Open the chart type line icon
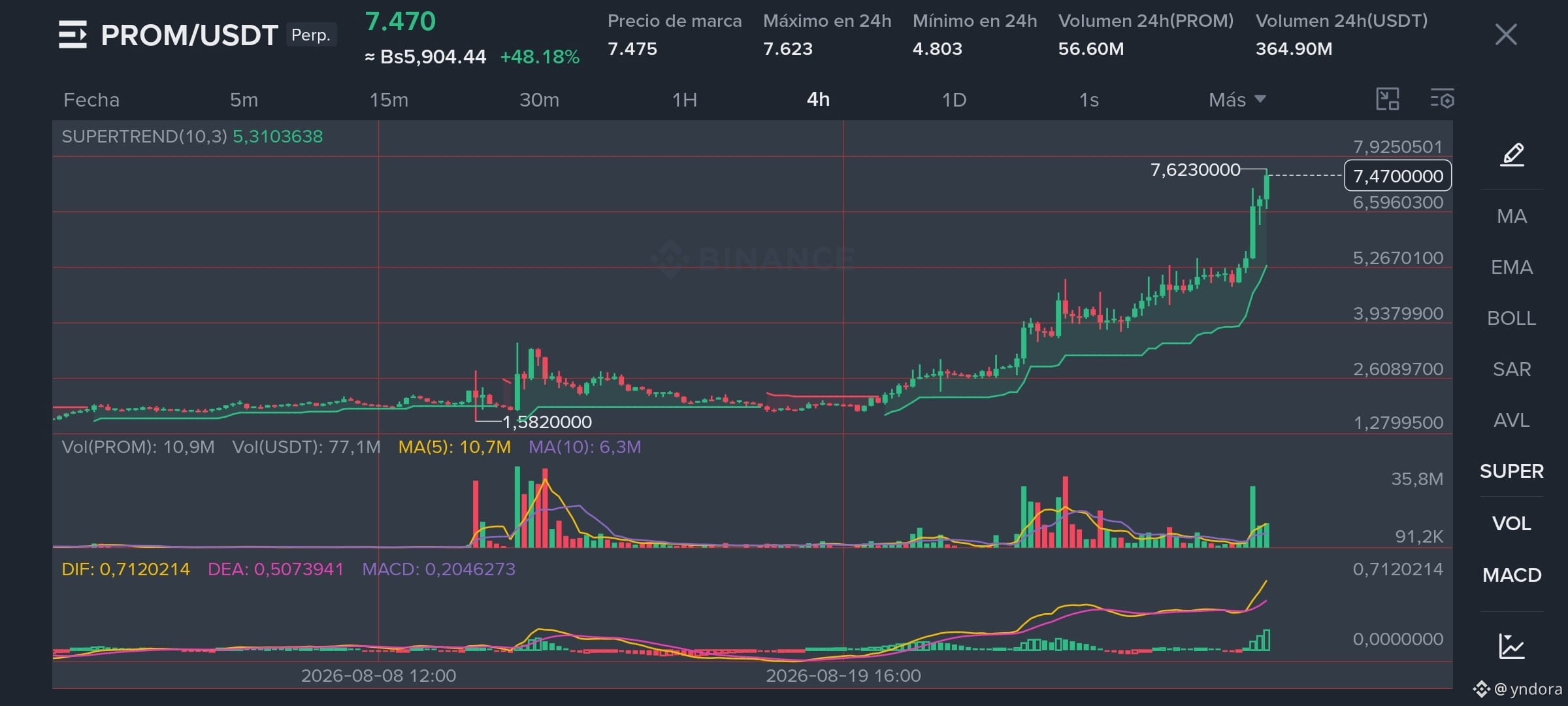Viewport: 1568px width, 706px height. 1512,646
